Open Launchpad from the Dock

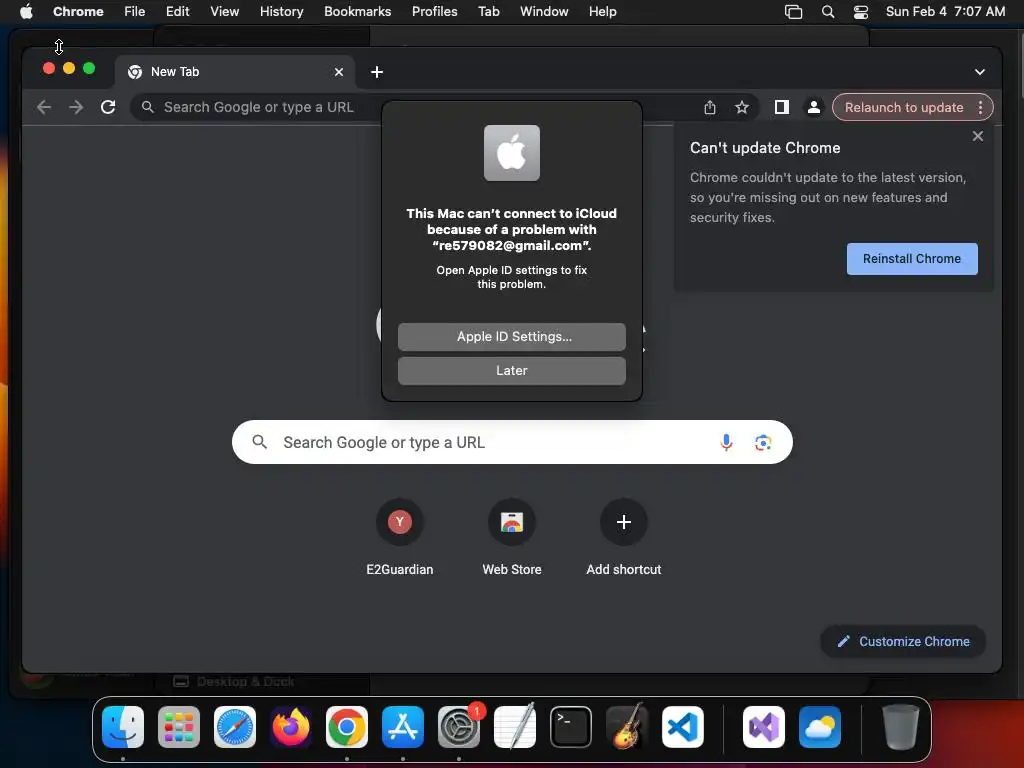pyautogui.click(x=179, y=727)
